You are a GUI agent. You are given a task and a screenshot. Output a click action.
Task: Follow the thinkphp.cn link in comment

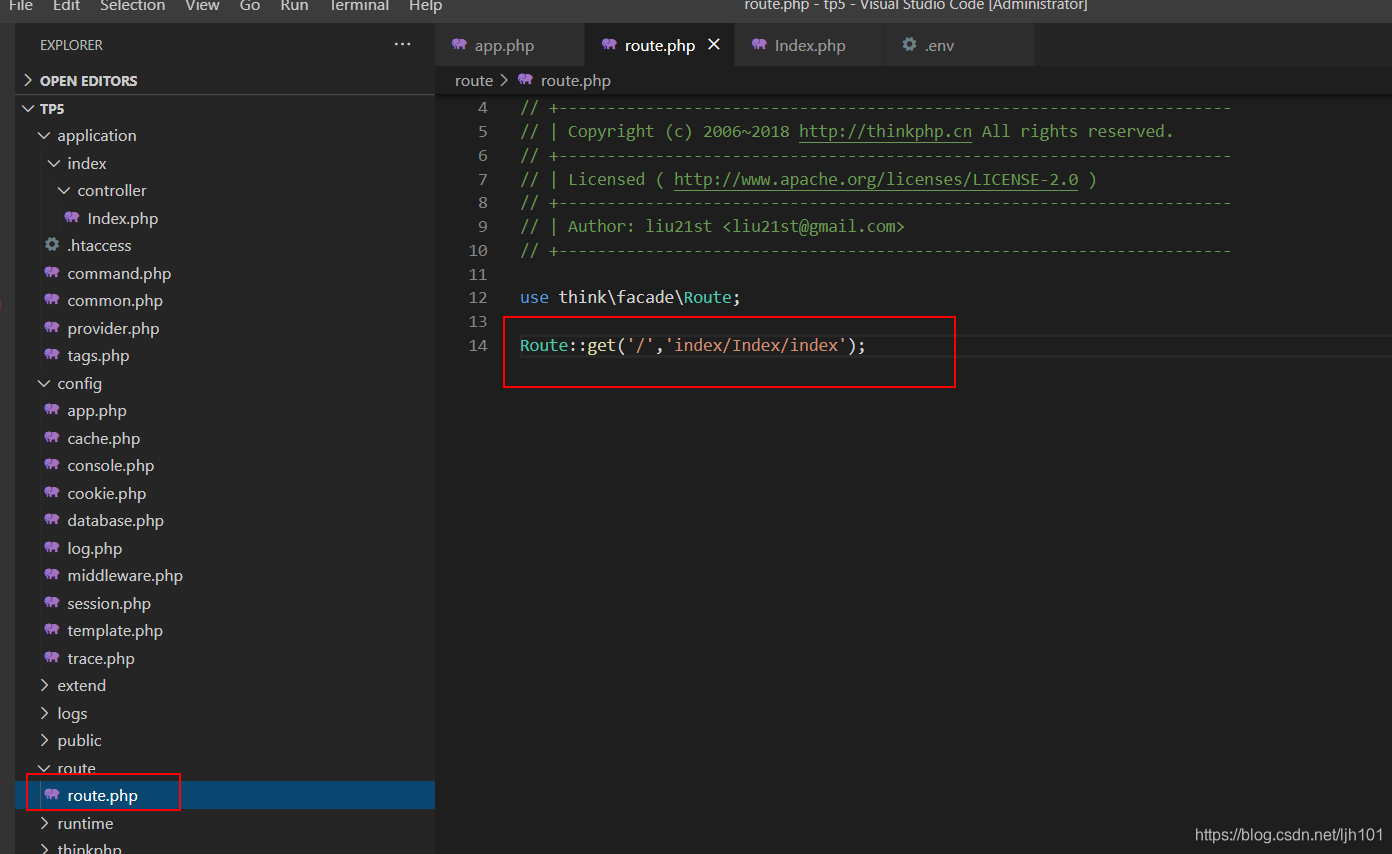[885, 132]
